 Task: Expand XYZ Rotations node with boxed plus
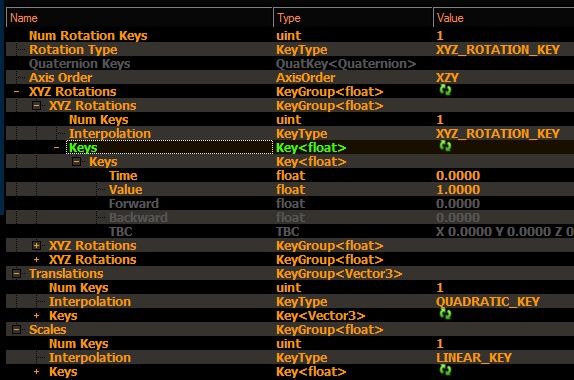36,246
